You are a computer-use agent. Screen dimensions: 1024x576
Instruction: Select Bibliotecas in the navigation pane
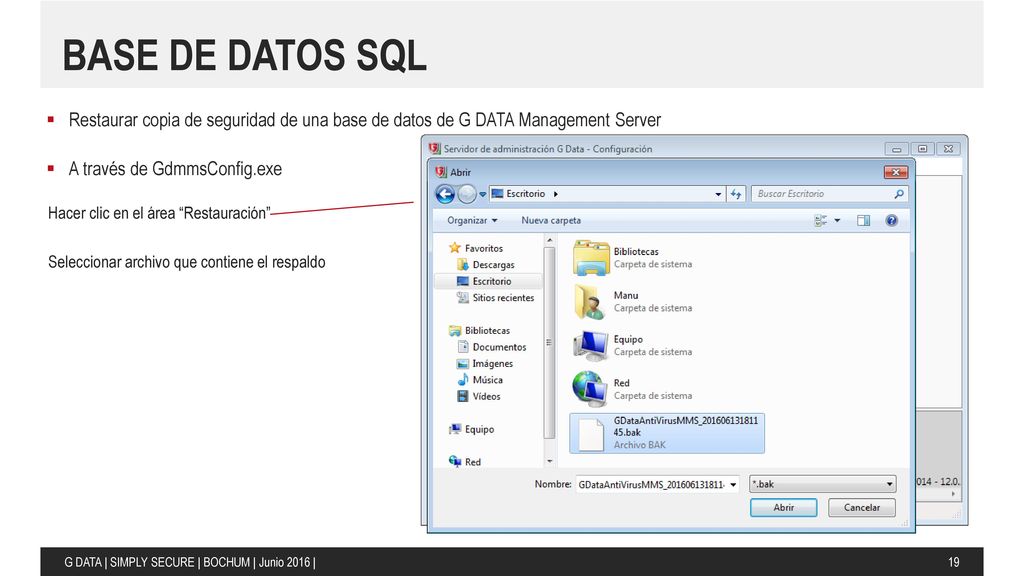pyautogui.click(x=487, y=330)
